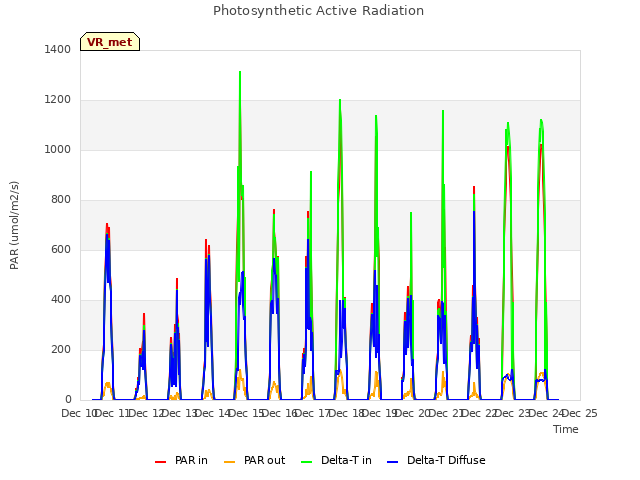The height and width of the screenshot is (480, 640).
Task: Click the y-axis label PAR (umol/m2/s)
Action: (14, 225)
